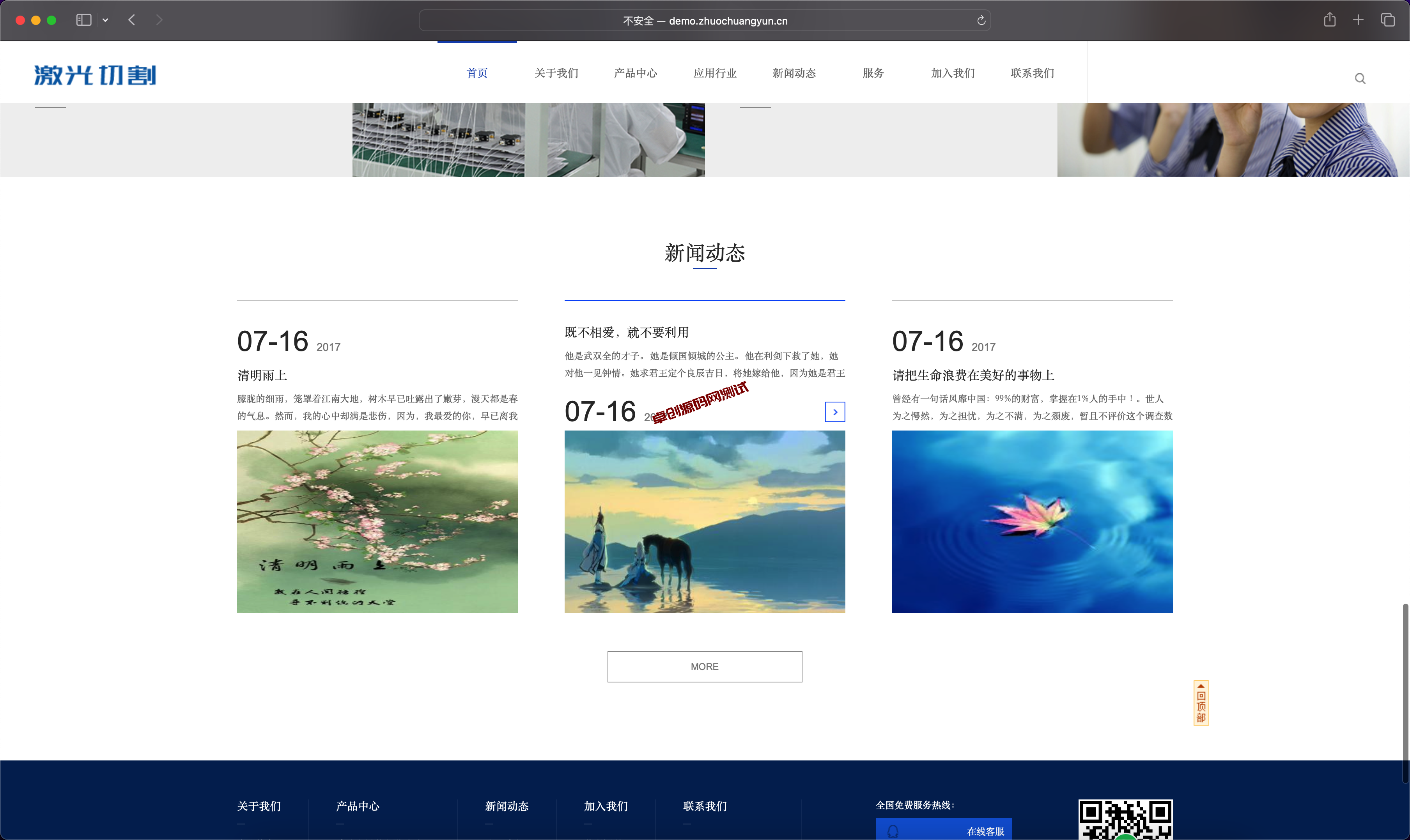
Task: Open the 清明雨上 news title link
Action: [262, 375]
